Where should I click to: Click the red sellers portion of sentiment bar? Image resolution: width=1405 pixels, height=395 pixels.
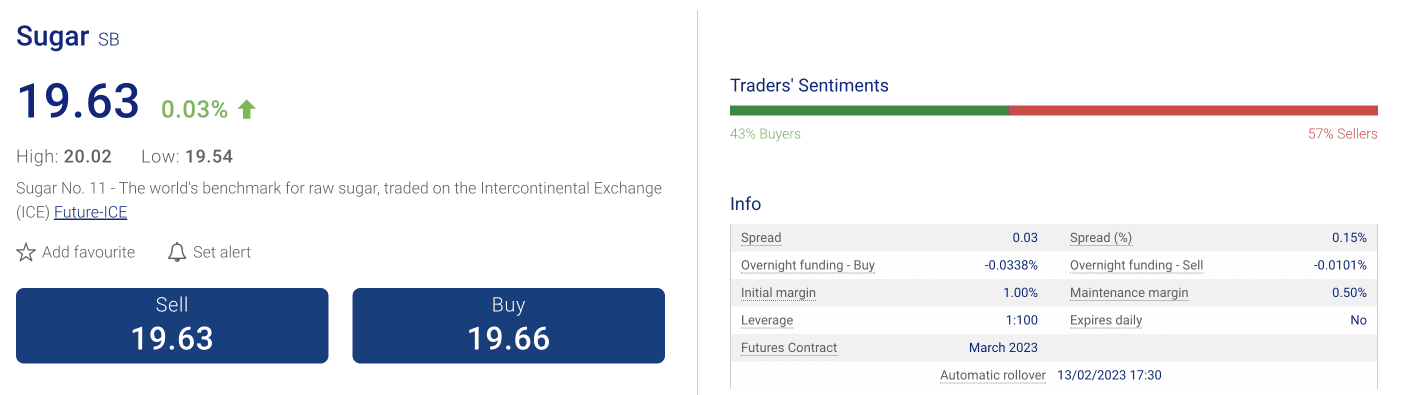pos(1193,110)
